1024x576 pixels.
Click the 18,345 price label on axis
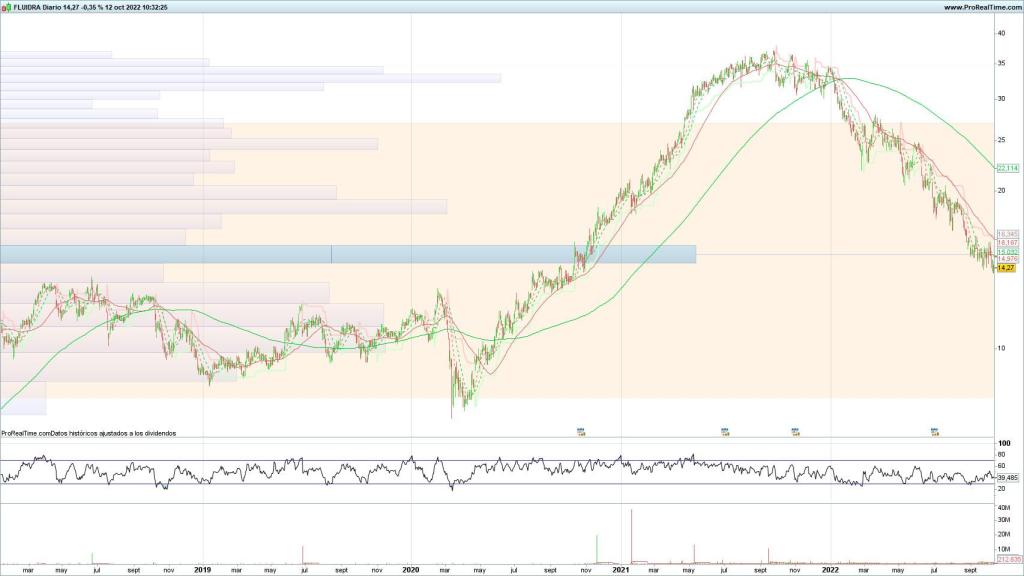pos(1007,233)
